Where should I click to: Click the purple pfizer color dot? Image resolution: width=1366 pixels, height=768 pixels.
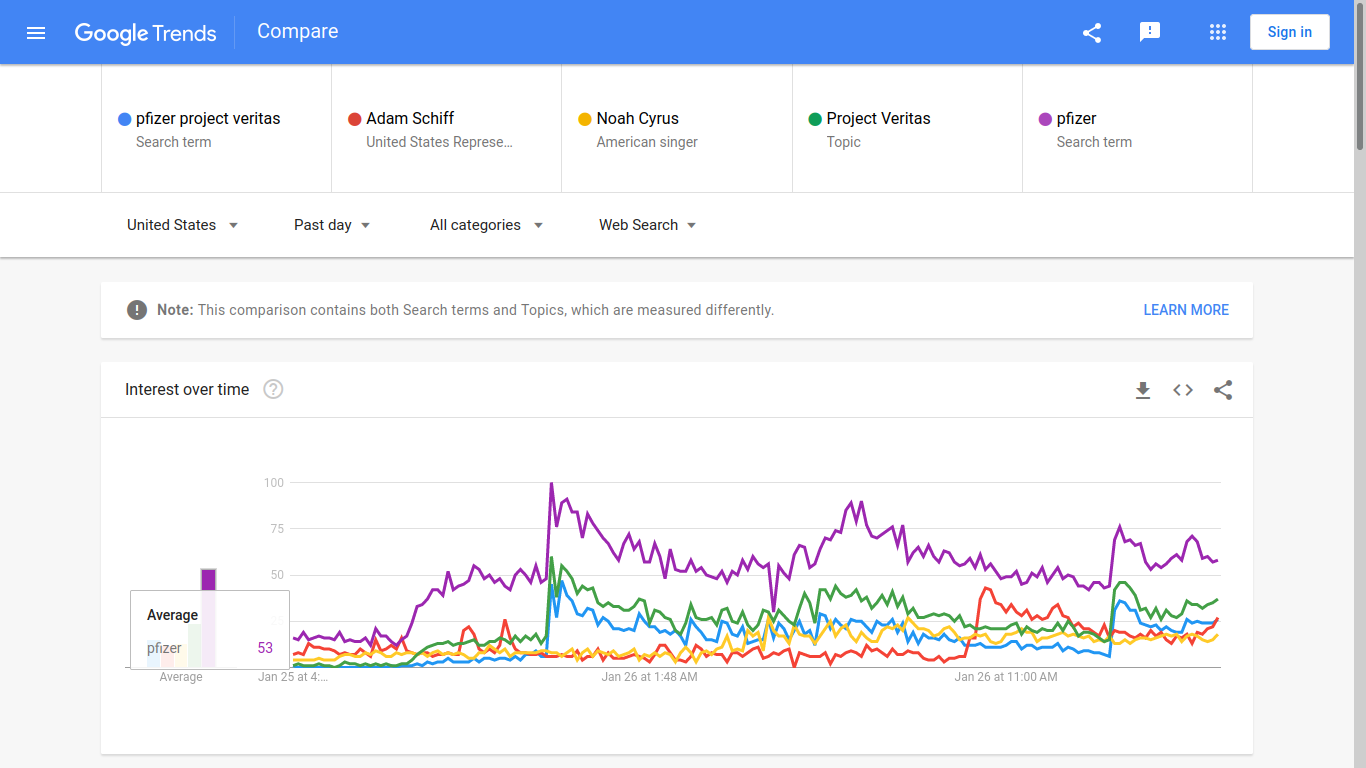pyautogui.click(x=1045, y=119)
